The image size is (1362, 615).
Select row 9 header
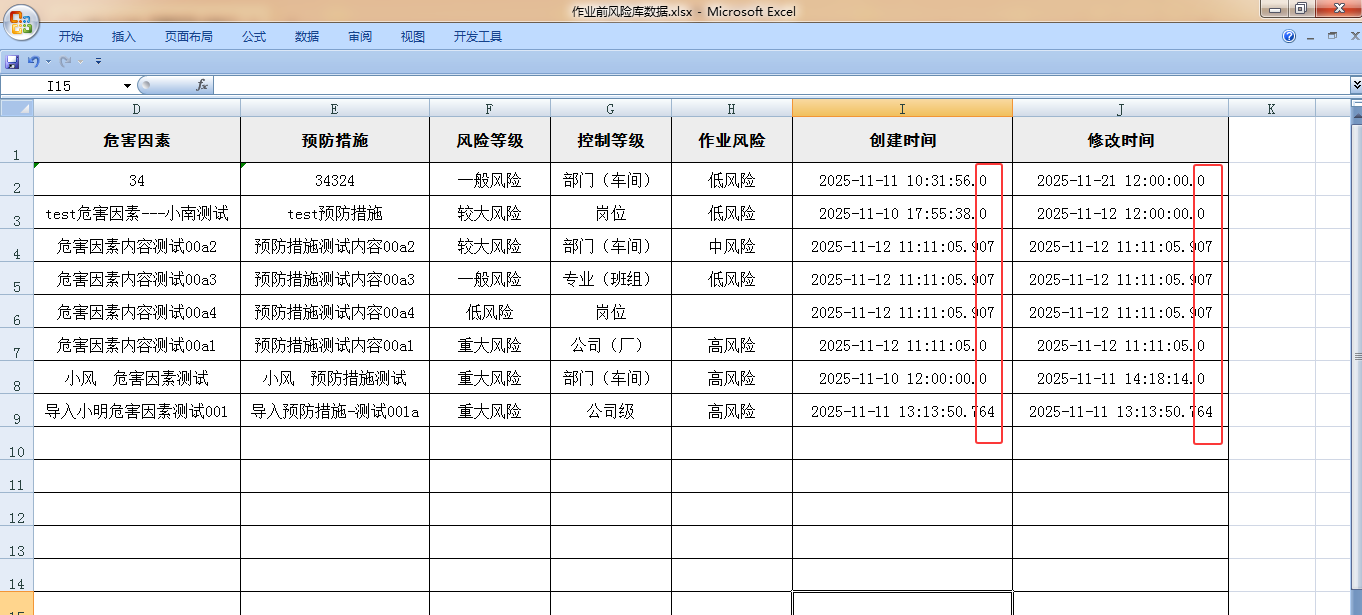(x=16, y=412)
